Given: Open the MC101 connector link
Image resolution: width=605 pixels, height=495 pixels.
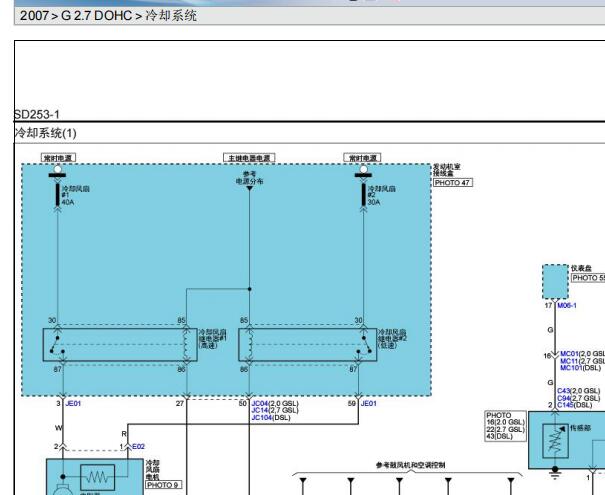Looking at the screenshot, I should click(x=571, y=368).
